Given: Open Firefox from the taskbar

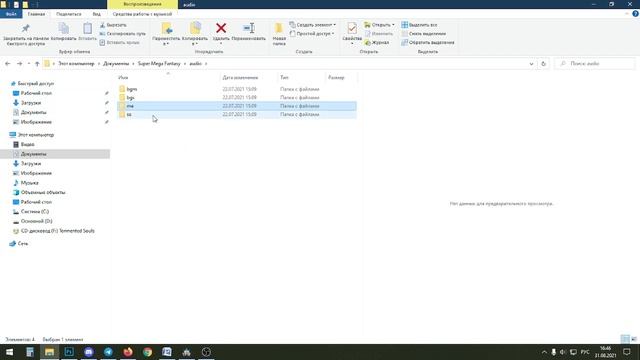Looking at the screenshot, I should pos(128,352).
